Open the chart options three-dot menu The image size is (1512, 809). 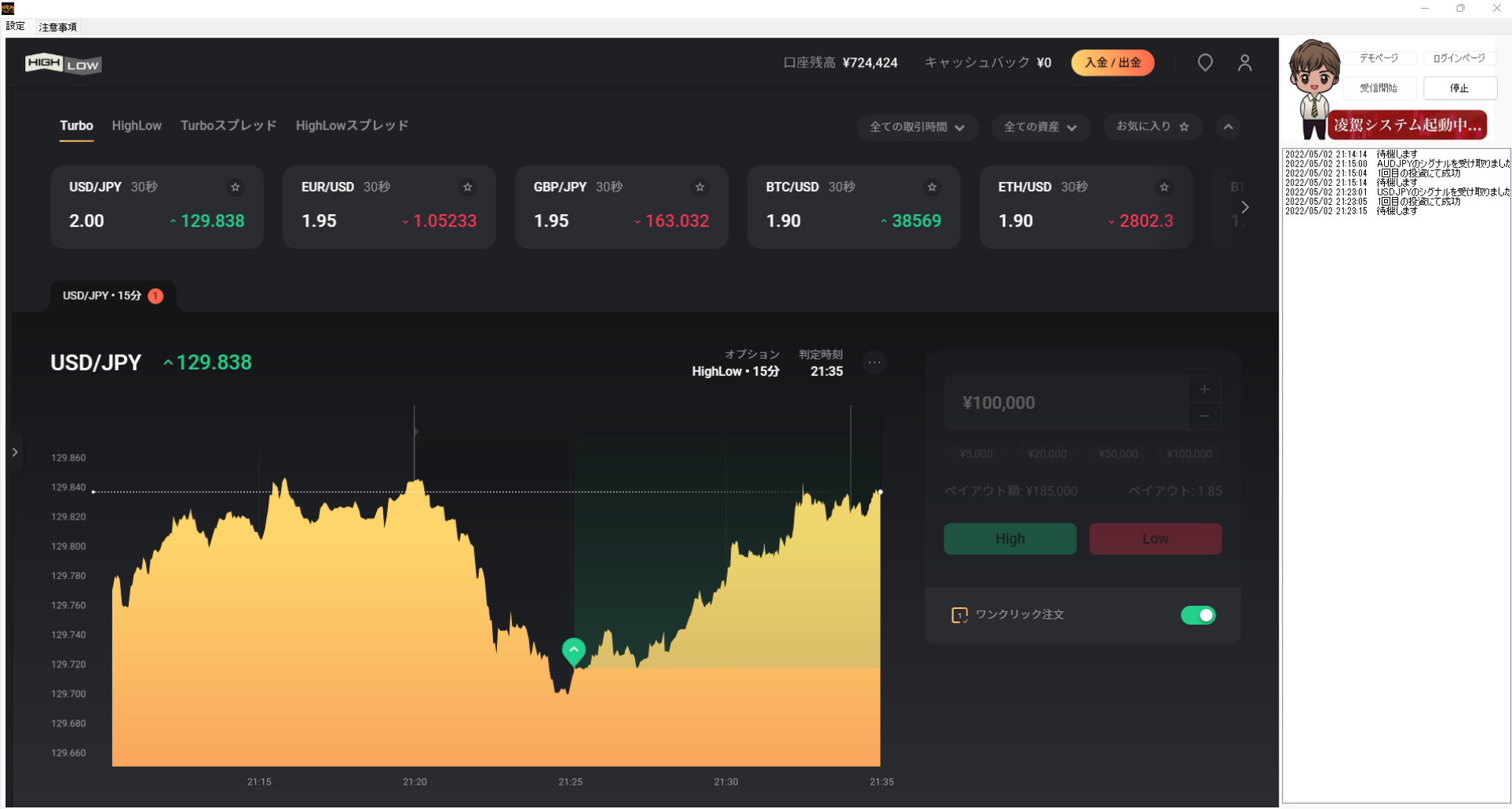point(875,363)
